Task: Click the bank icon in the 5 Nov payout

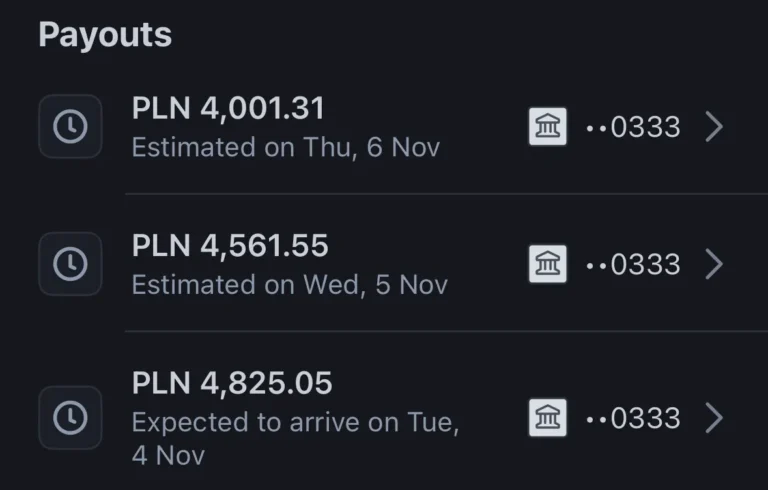Action: [x=548, y=264]
